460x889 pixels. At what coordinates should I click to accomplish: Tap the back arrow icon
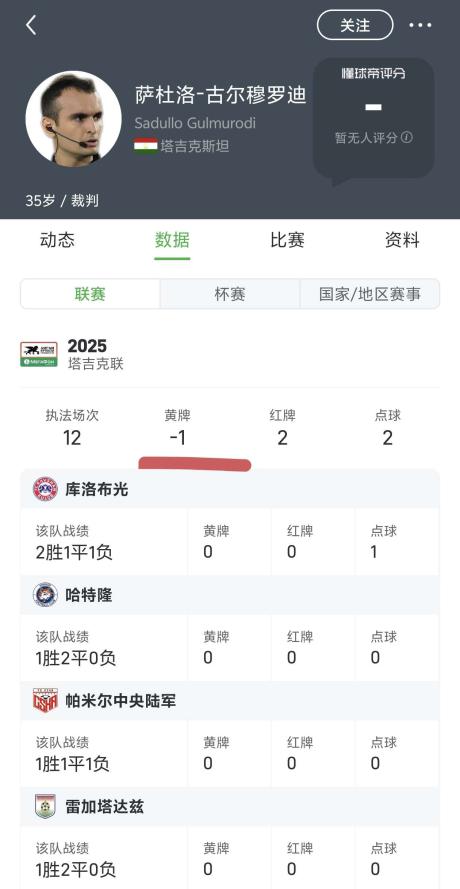tap(31, 26)
